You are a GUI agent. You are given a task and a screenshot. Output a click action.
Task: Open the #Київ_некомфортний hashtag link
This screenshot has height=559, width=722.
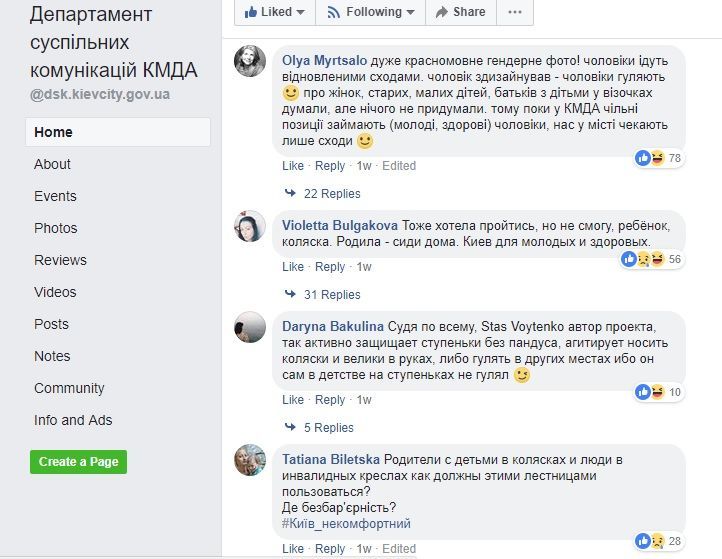pyautogui.click(x=346, y=523)
